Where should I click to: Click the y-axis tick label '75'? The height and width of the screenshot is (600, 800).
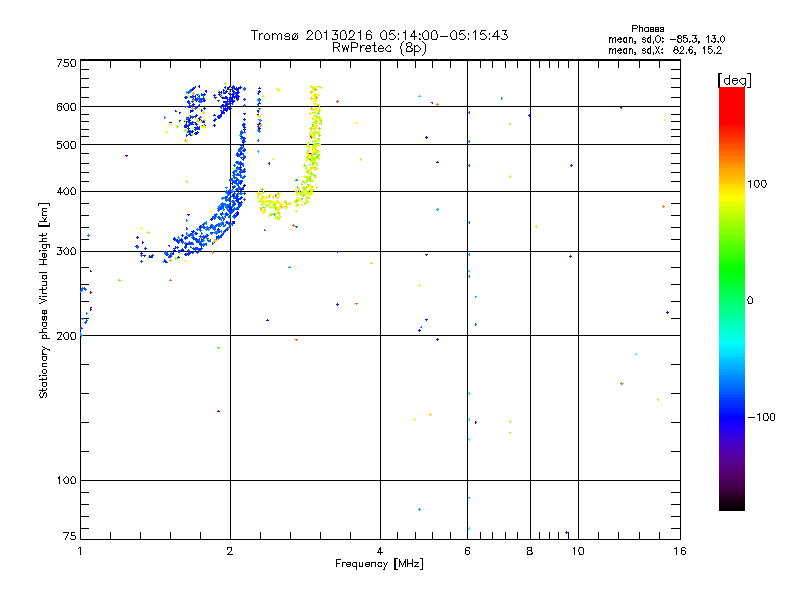[70, 536]
